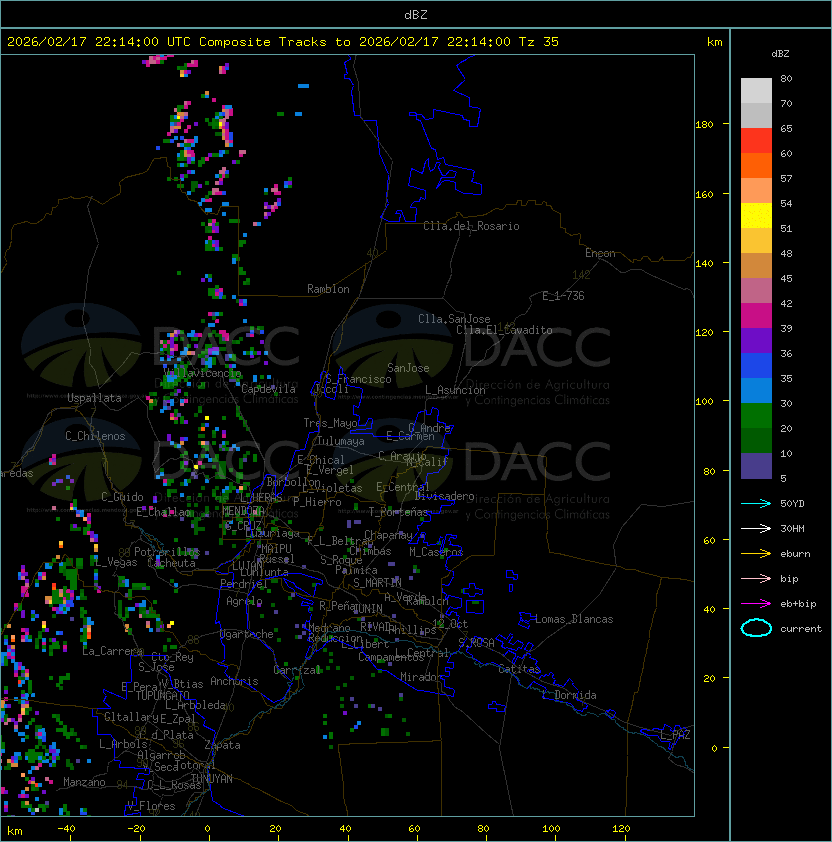
Task: Click the 'Tres_Mayo' map label
Action: click(x=330, y=423)
